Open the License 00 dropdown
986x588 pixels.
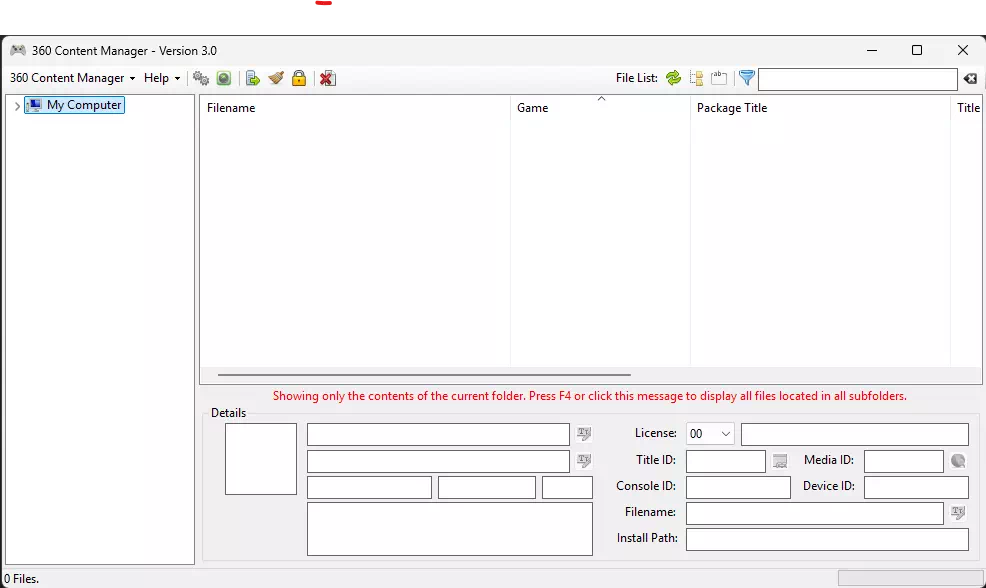[710, 434]
